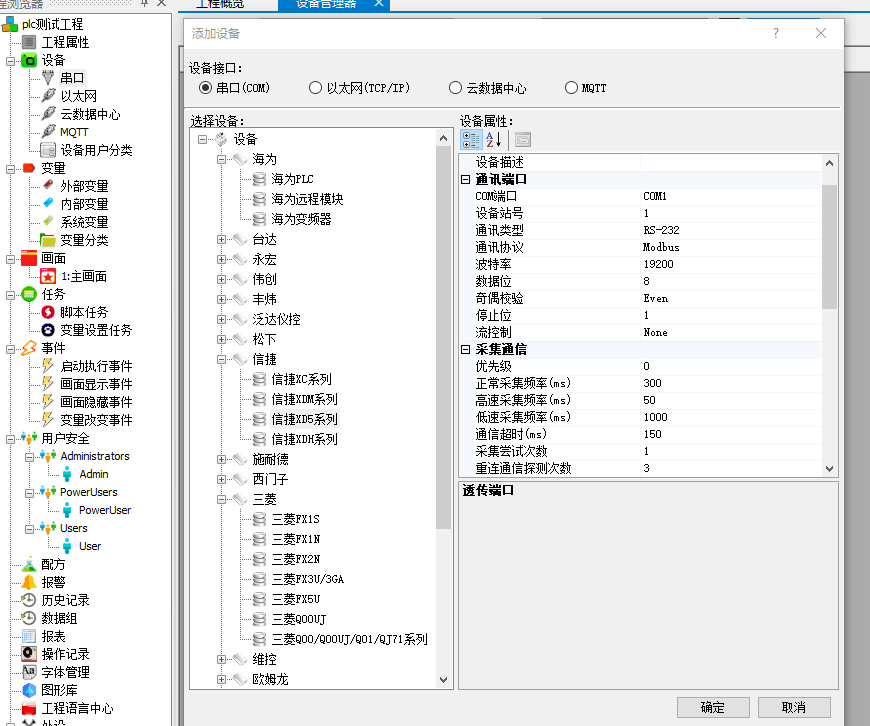Click the 三菱FX5U device icon

coord(259,599)
